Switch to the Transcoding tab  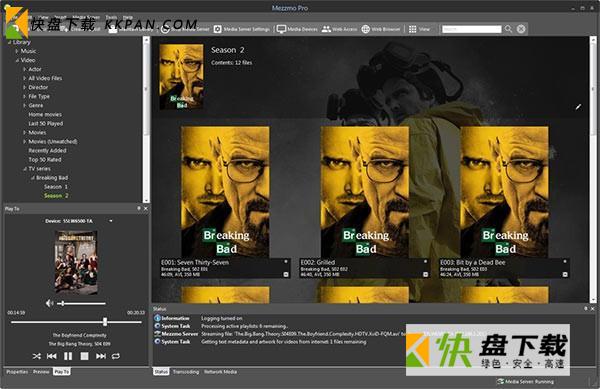186,372
